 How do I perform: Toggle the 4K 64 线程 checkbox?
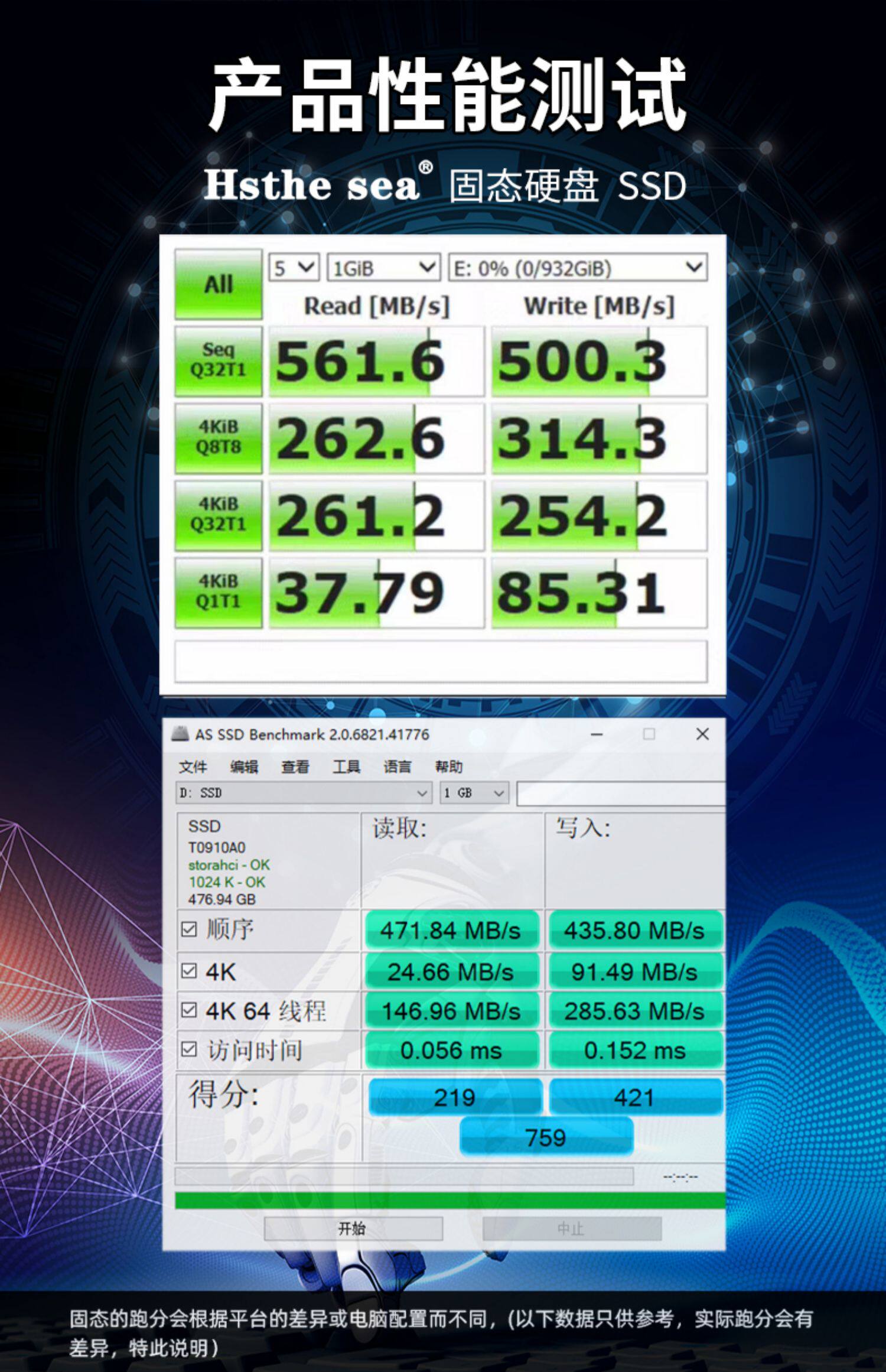(188, 1010)
